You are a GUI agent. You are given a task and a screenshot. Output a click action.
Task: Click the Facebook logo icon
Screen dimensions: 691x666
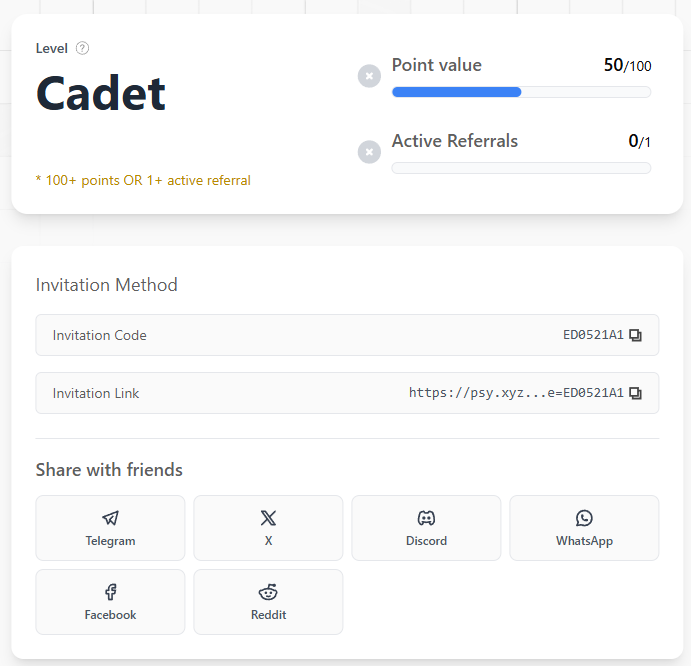pyautogui.click(x=110, y=592)
